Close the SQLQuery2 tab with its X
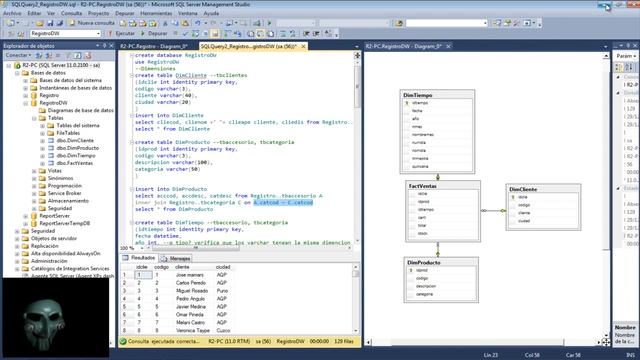 point(303,47)
